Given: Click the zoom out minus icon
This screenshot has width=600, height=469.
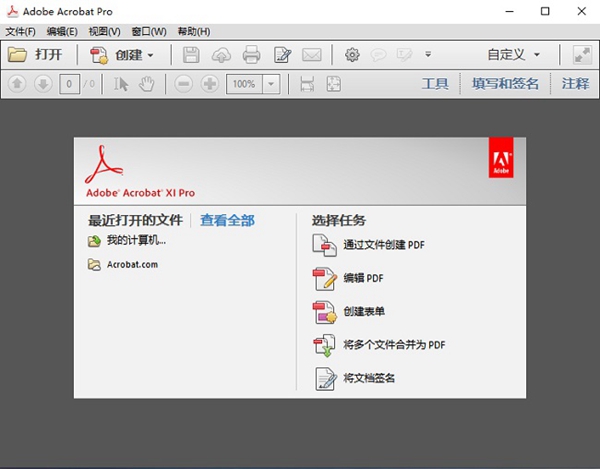Looking at the screenshot, I should pos(182,84).
